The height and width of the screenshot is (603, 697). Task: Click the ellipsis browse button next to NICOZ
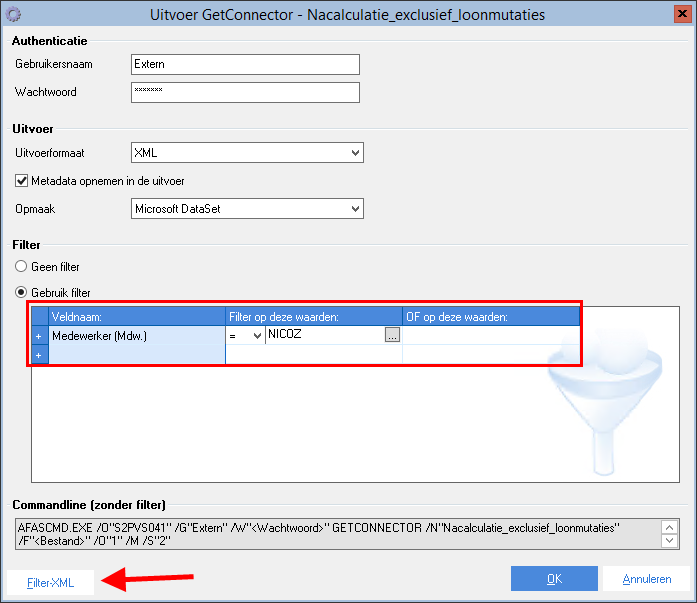tap(392, 335)
